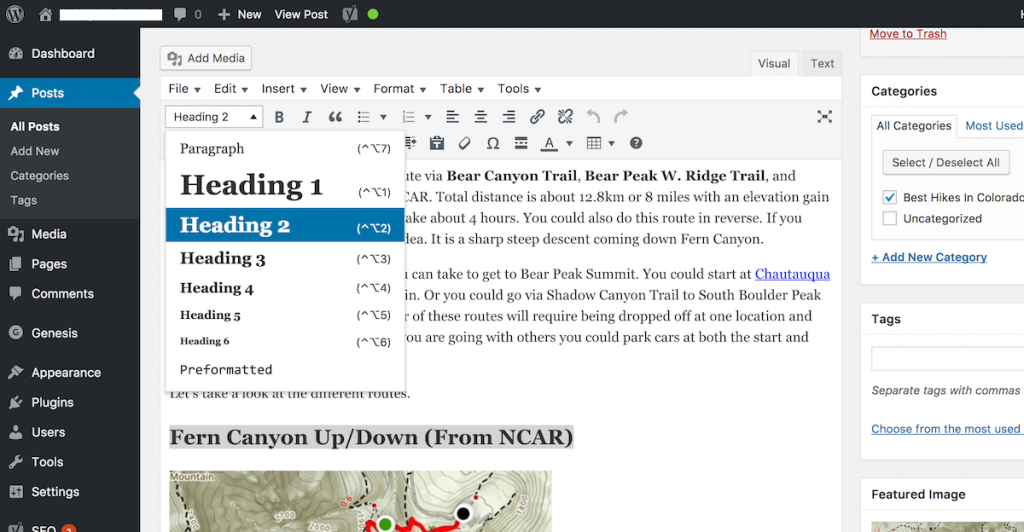Create a bulleted list
Viewport: 1024px width, 532px height.
point(364,117)
